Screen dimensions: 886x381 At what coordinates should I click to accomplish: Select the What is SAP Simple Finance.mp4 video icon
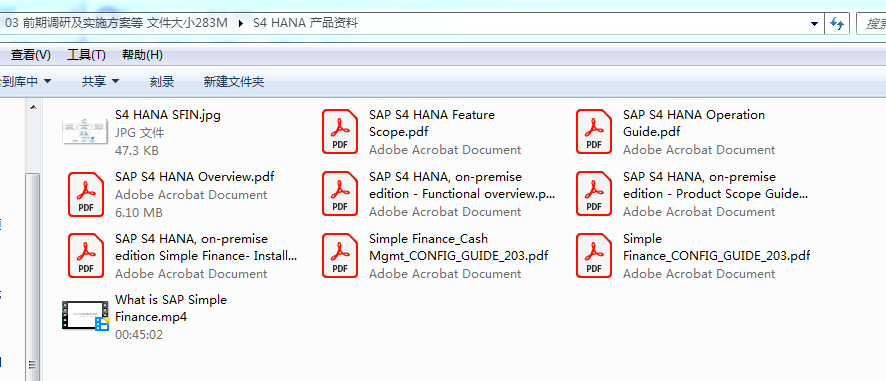[x=85, y=315]
